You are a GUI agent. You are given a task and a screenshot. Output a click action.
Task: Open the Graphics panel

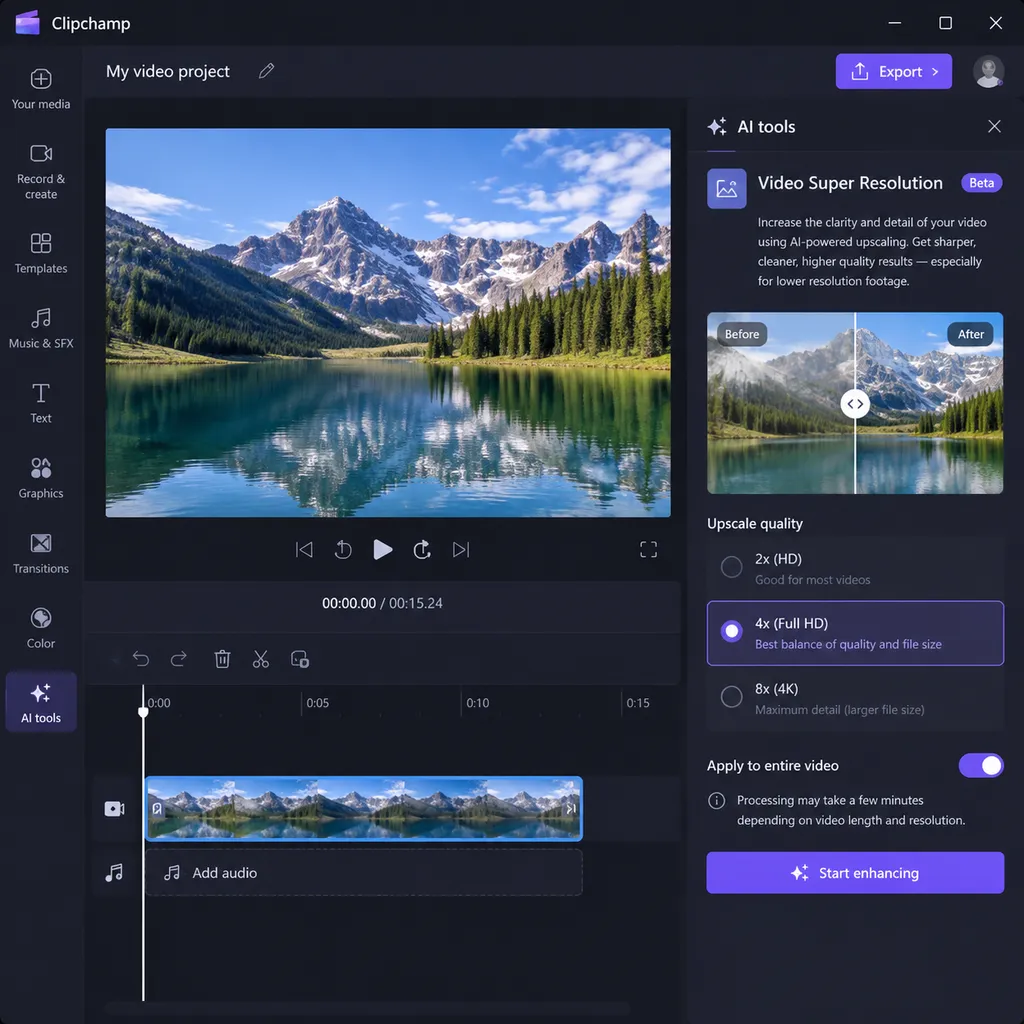click(40, 479)
